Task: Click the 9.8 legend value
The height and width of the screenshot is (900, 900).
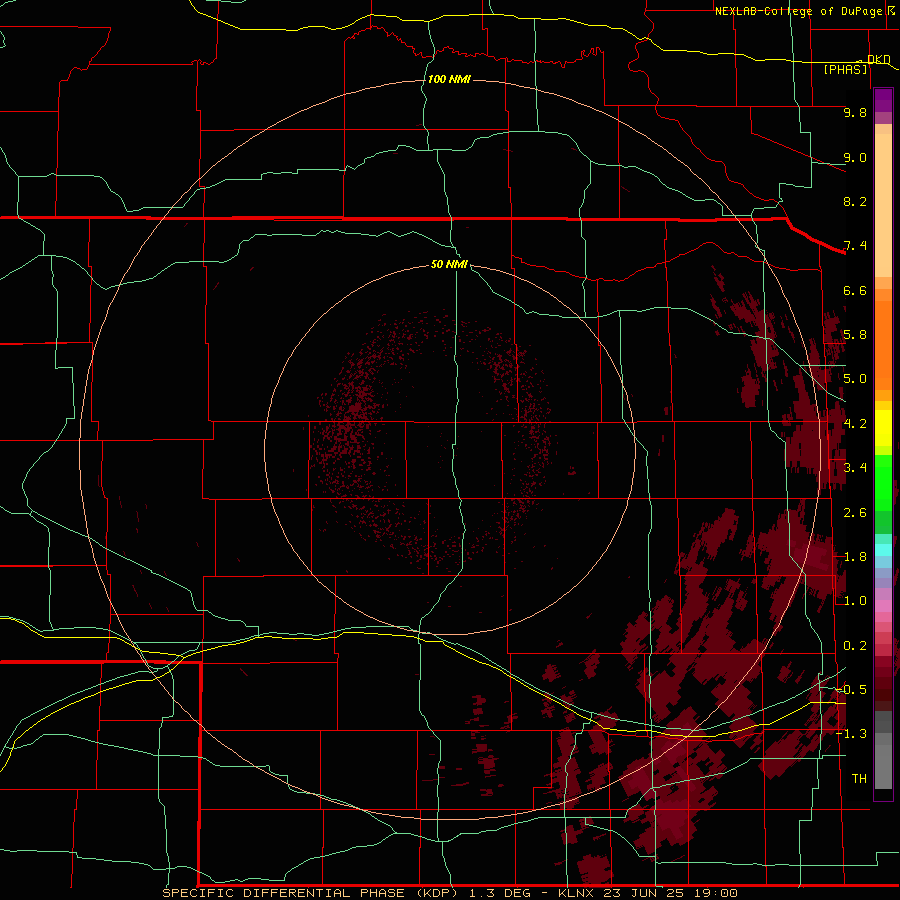Action: pyautogui.click(x=855, y=112)
